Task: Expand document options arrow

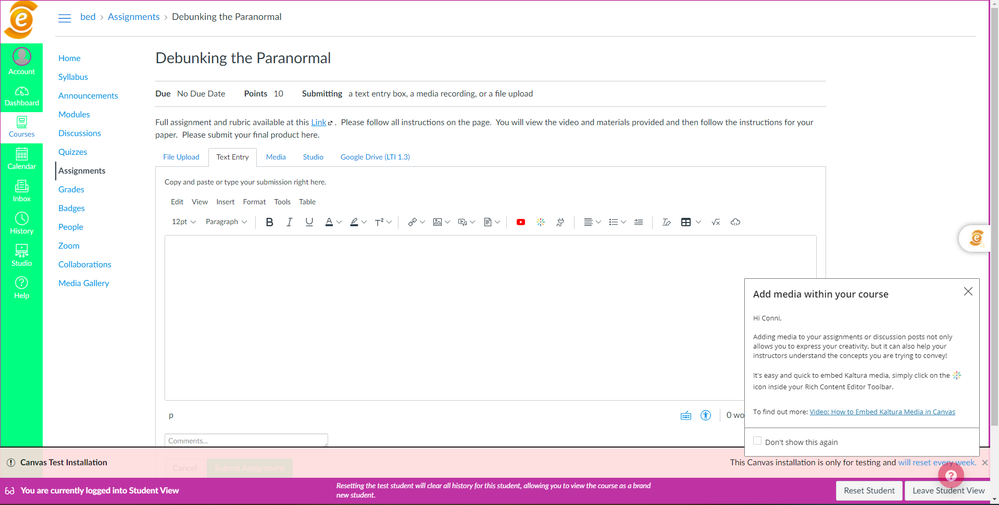Action: 498,222
